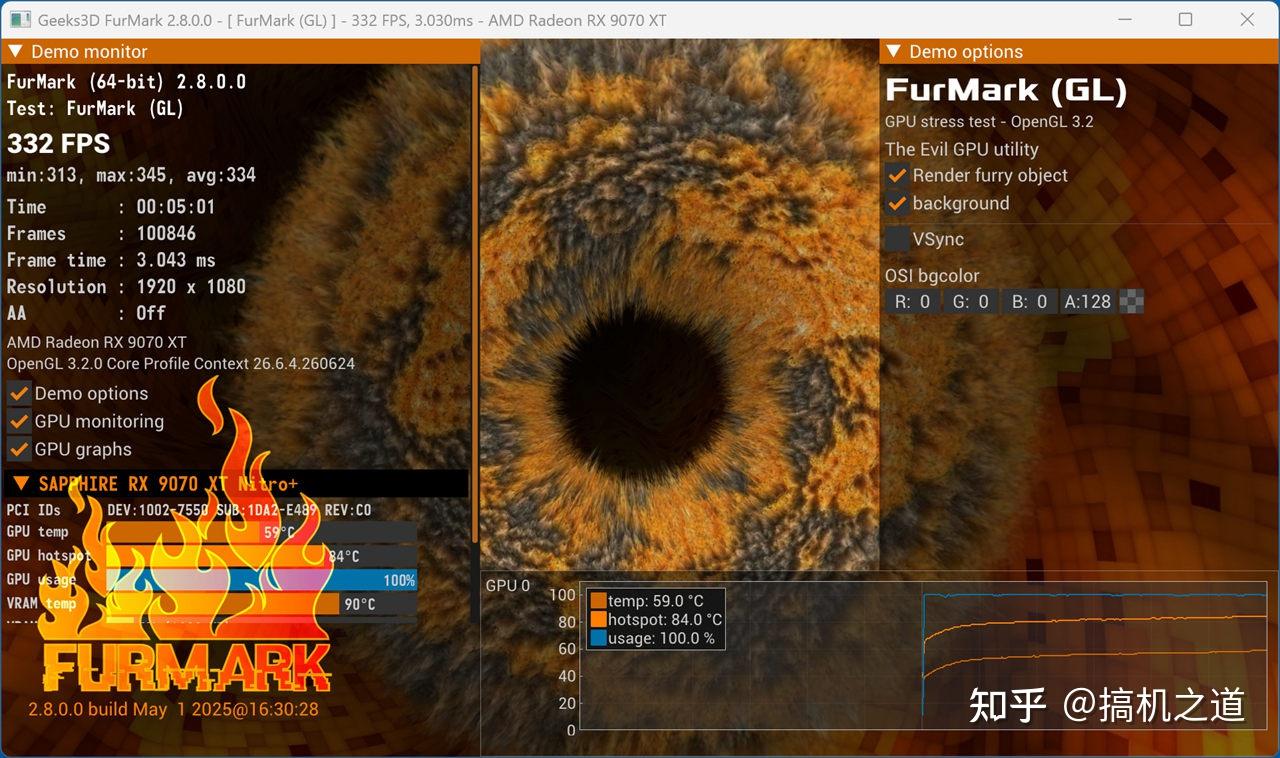1280x758 pixels.
Task: Click the Test: FurMark (GL) line
Action: 95,109
